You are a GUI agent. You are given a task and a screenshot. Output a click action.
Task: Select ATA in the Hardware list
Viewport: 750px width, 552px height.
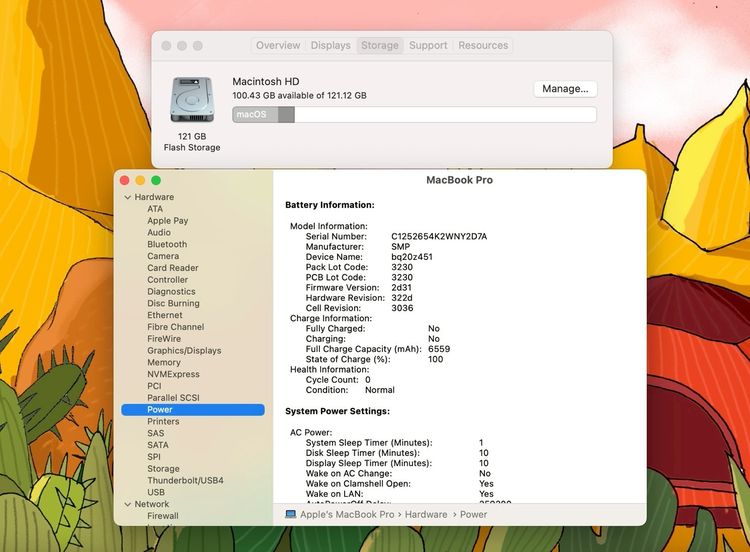pos(155,209)
